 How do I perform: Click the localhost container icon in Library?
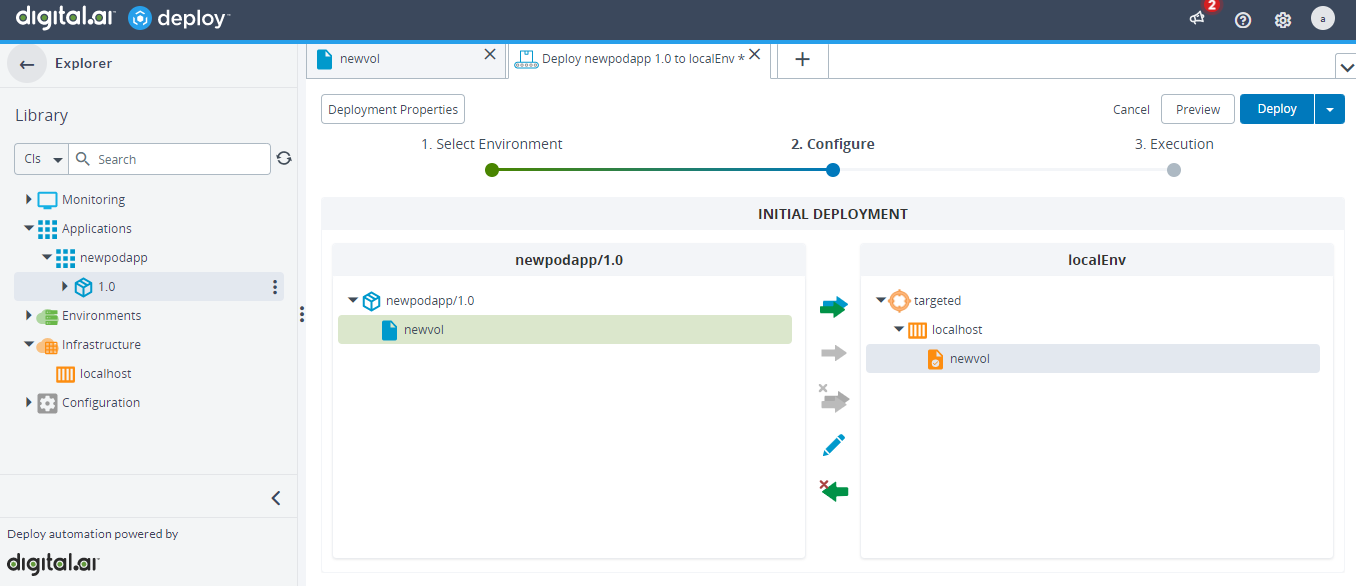(65, 374)
